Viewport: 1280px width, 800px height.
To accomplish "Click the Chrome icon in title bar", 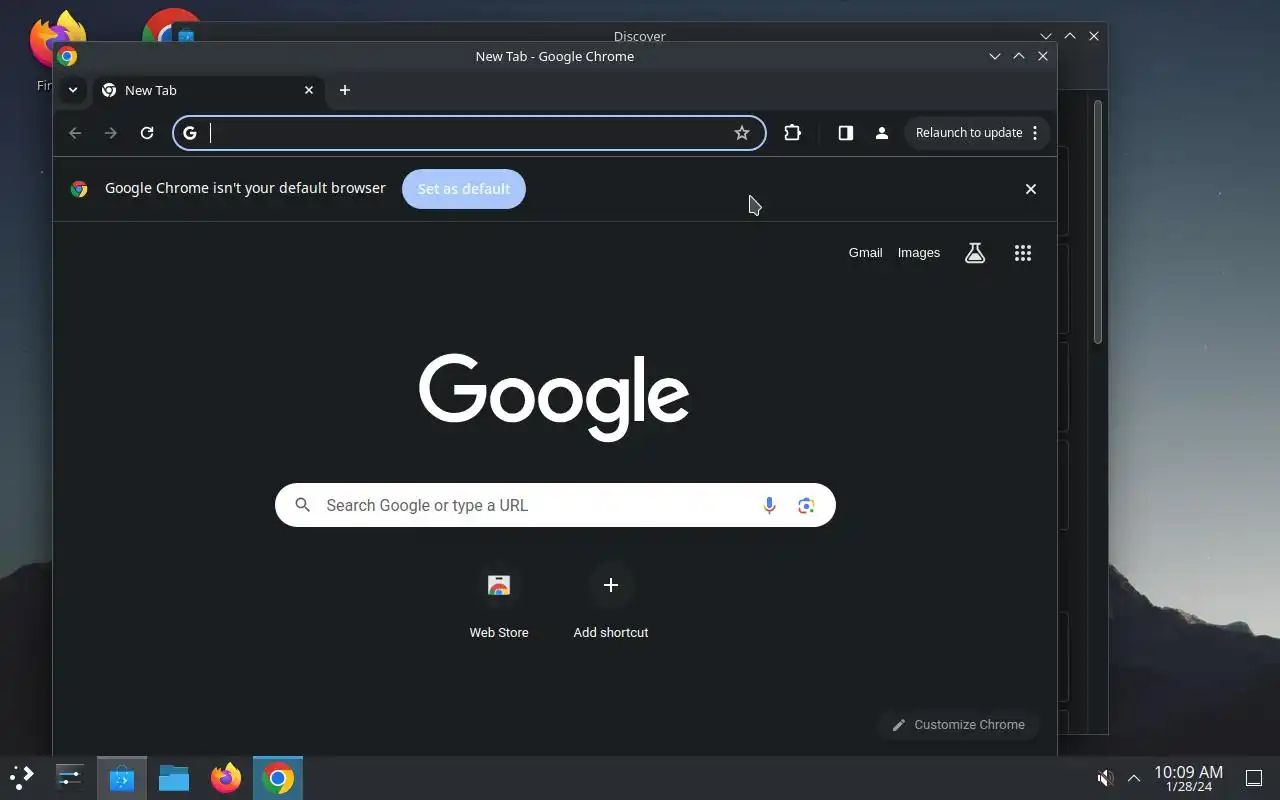I will click(x=68, y=57).
